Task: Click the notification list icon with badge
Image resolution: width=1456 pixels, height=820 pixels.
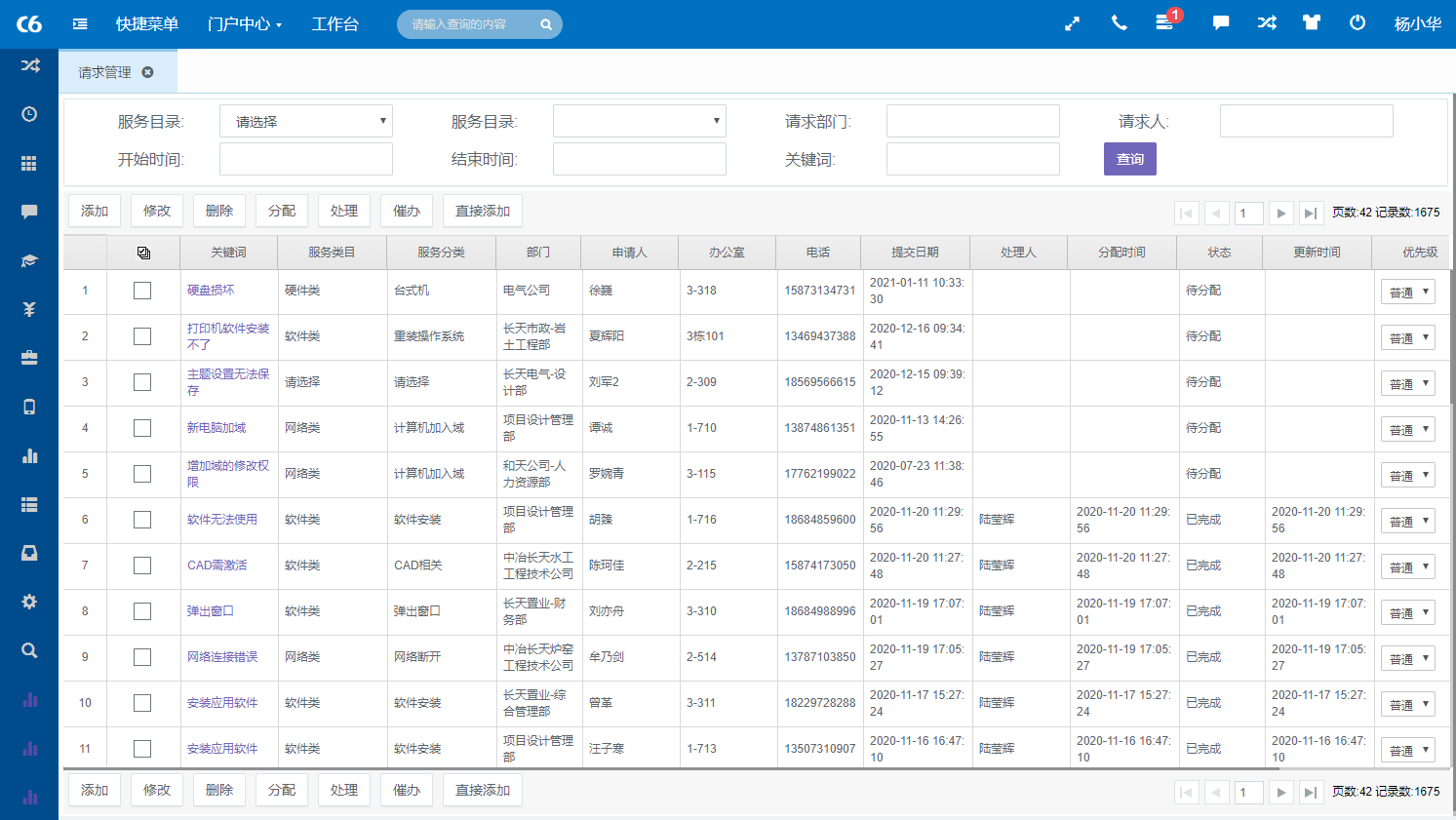Action: click(1164, 23)
